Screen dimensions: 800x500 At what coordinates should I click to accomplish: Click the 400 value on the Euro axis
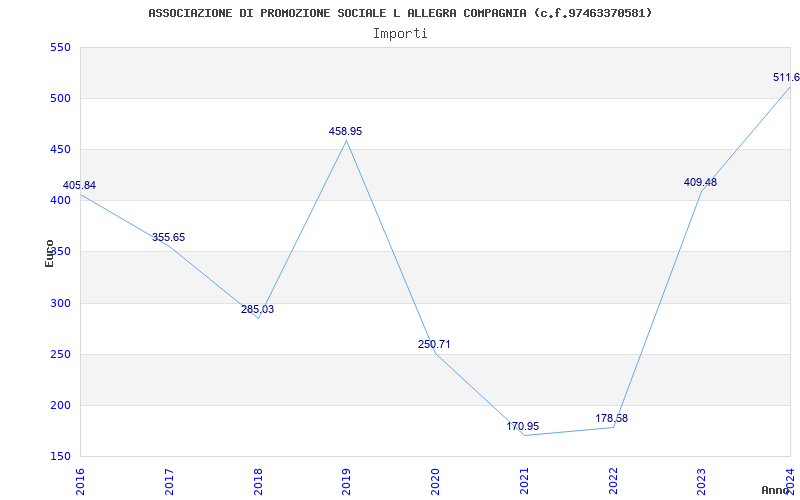[60, 201]
